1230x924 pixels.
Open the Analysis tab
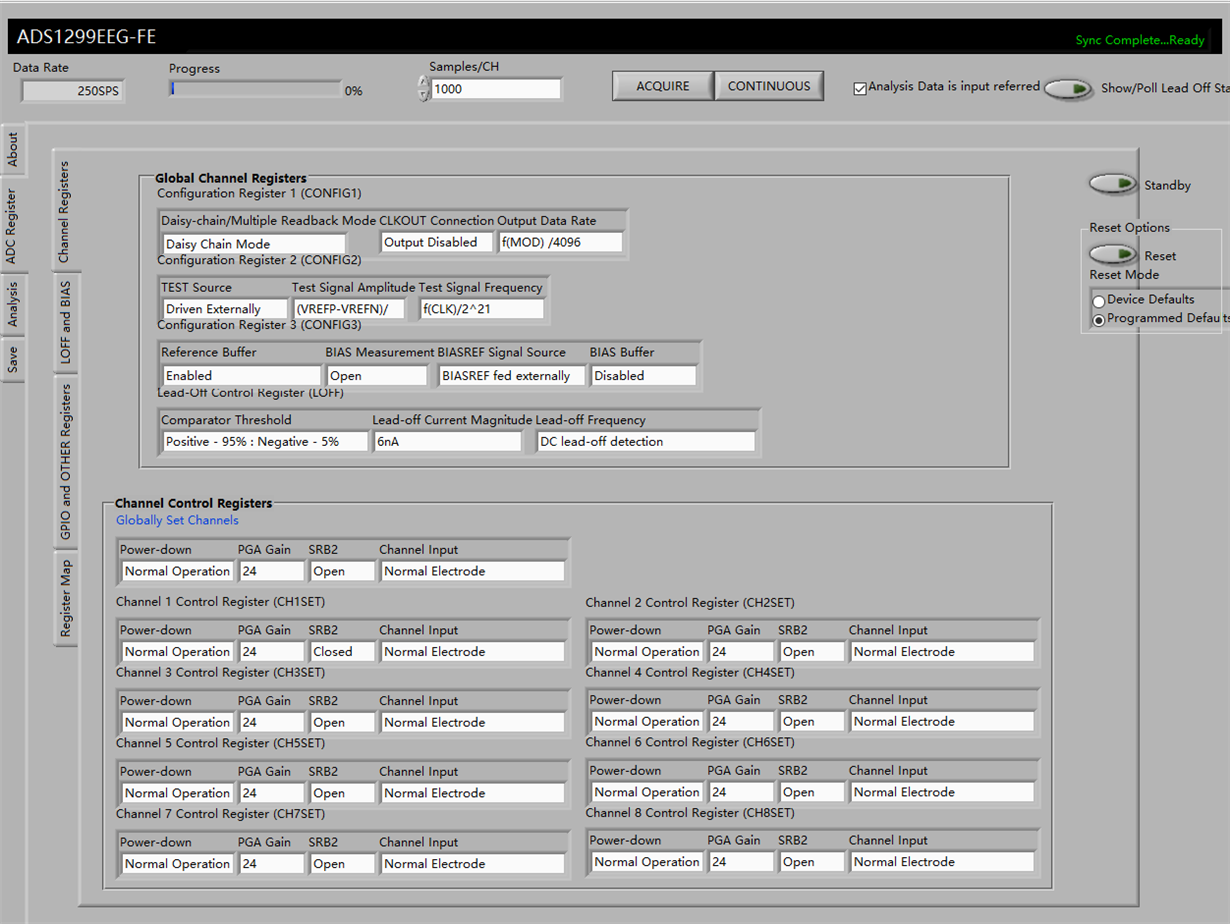click(12, 305)
